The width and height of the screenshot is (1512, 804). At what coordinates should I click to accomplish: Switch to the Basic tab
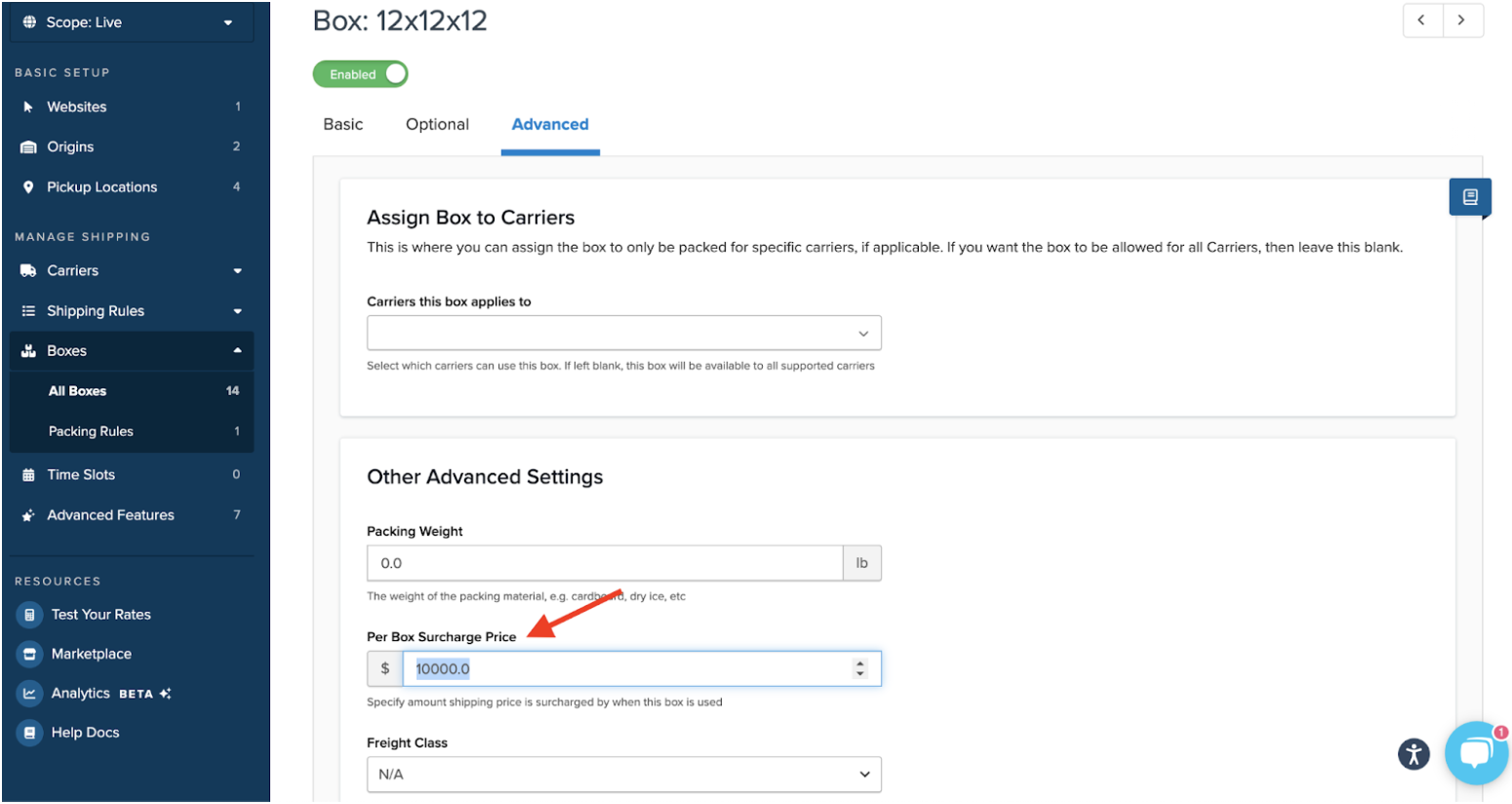(x=343, y=125)
